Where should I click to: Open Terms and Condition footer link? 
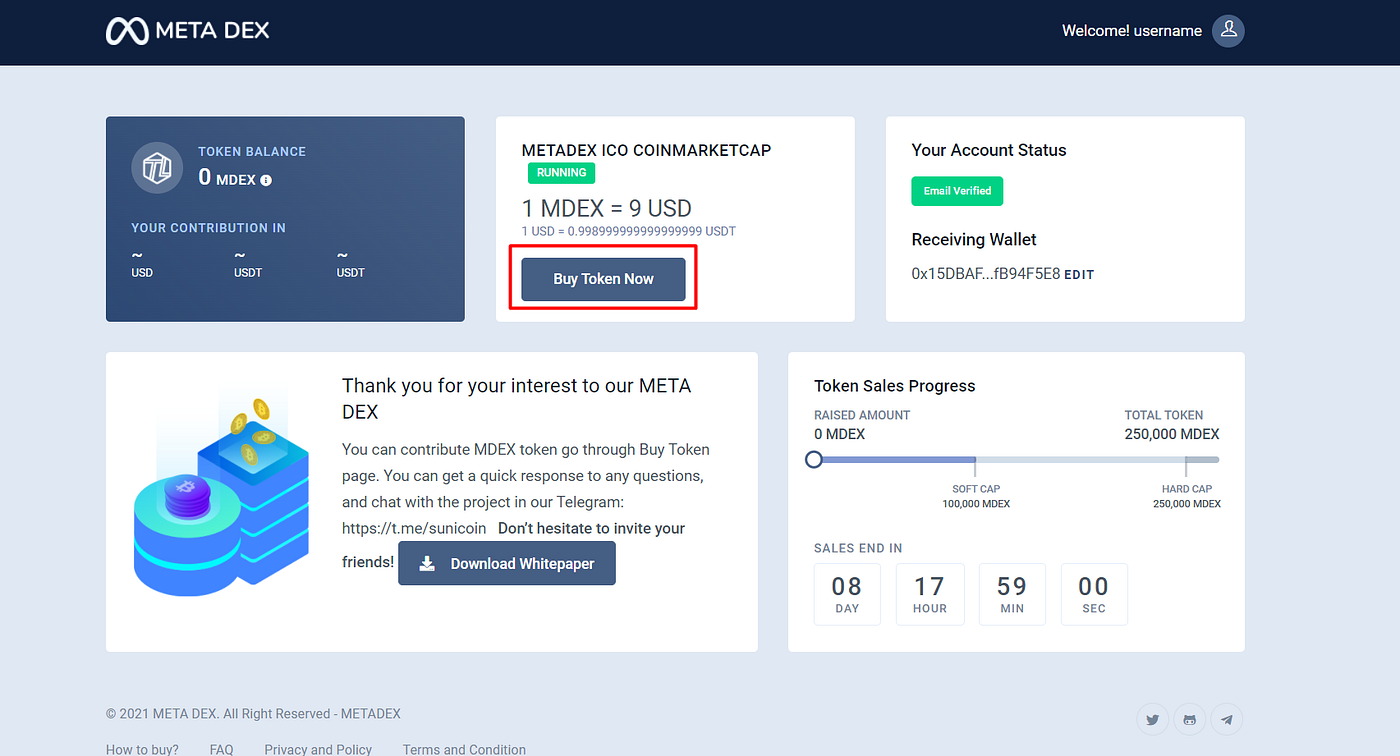[x=464, y=749]
